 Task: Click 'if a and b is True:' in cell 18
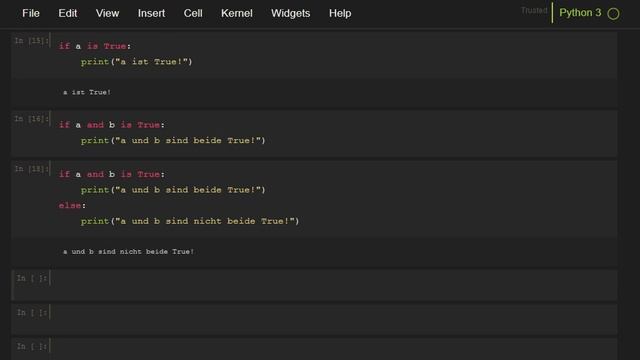click(x=112, y=174)
